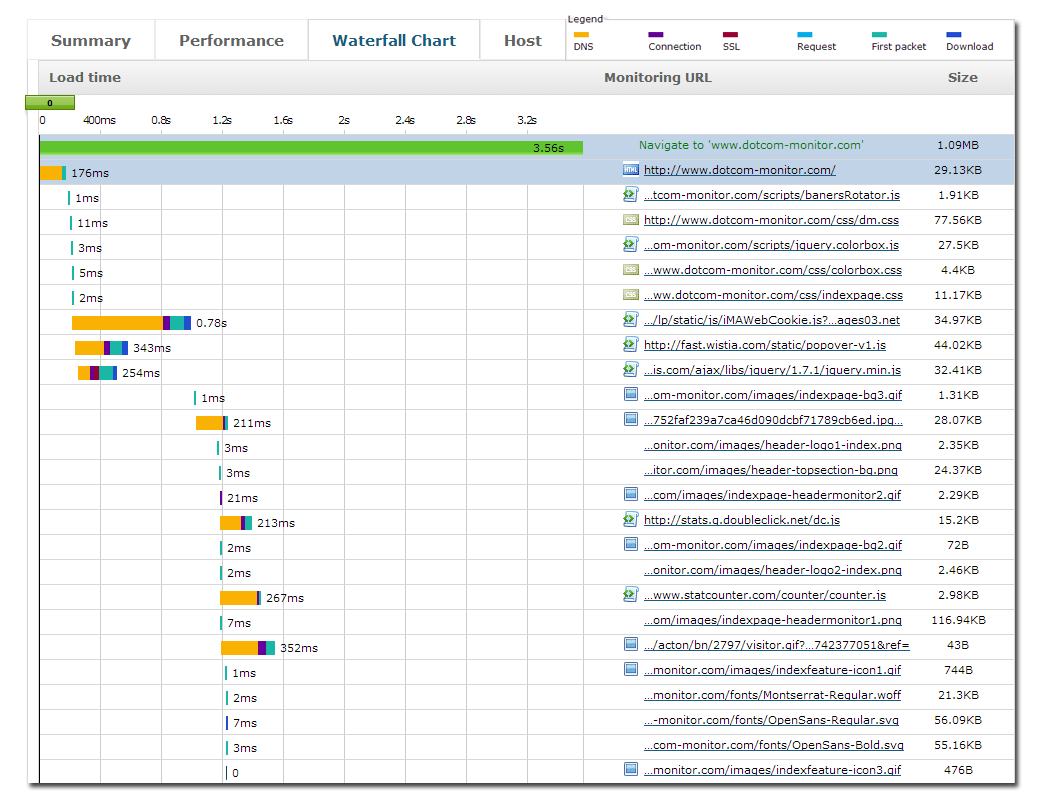The width and height of the screenshot is (1041, 802).
Task: Click the script icon for popover-v1.js
Action: tap(631, 345)
